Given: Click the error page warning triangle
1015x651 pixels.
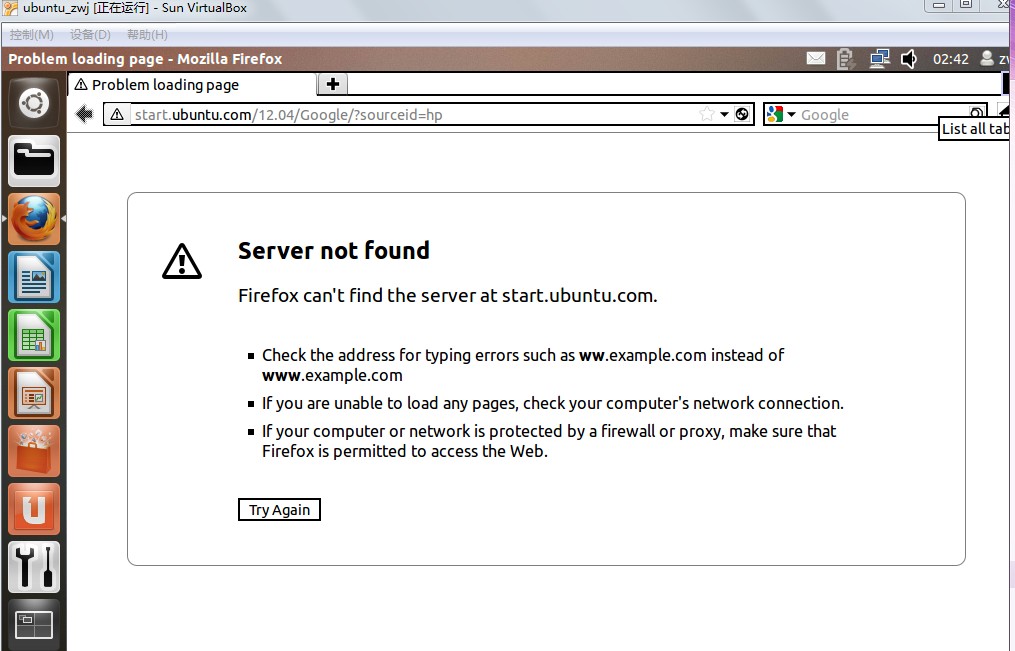Looking at the screenshot, I should 182,261.
